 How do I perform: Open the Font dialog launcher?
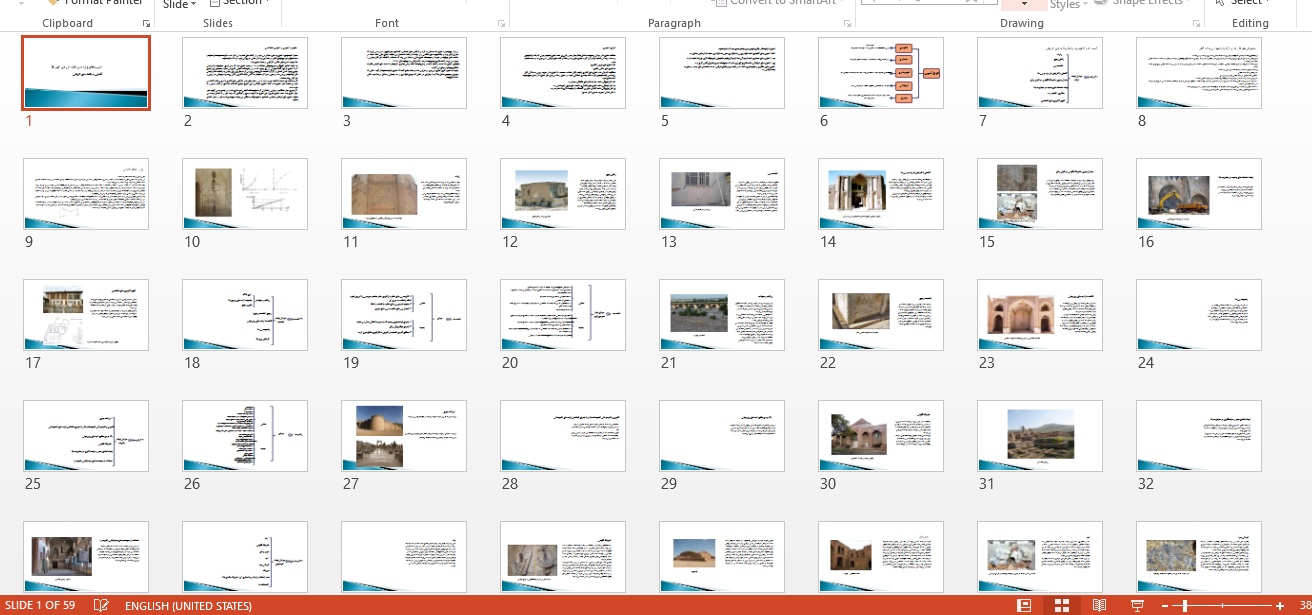(501, 23)
